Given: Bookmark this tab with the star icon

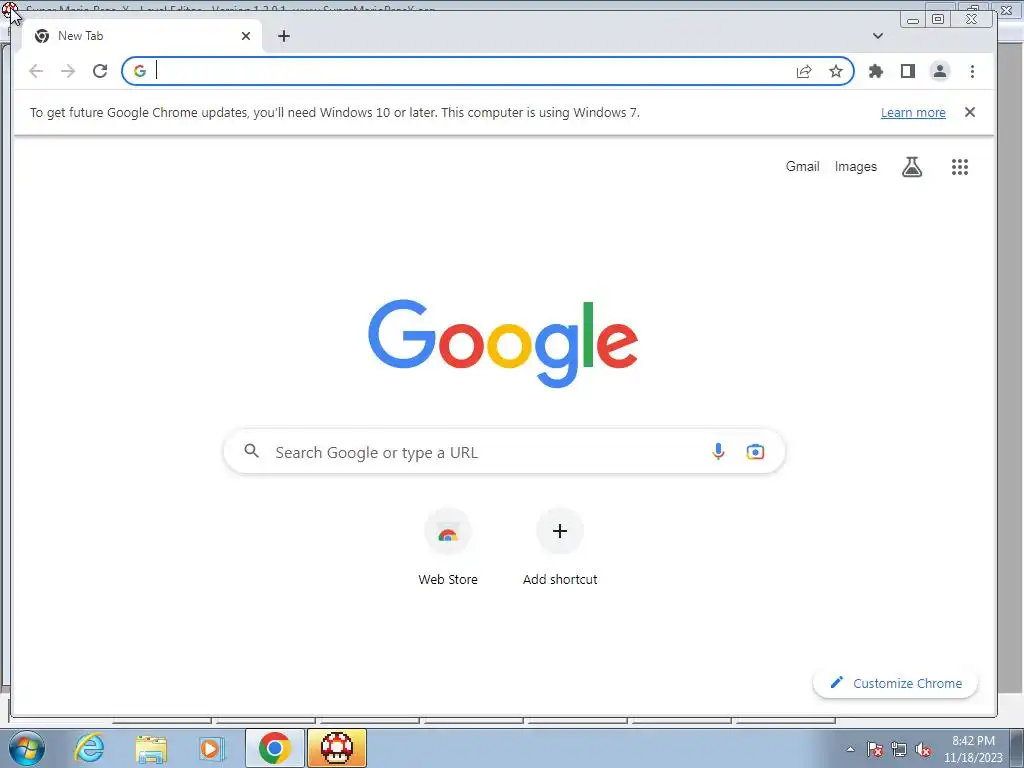Looking at the screenshot, I should pos(836,71).
